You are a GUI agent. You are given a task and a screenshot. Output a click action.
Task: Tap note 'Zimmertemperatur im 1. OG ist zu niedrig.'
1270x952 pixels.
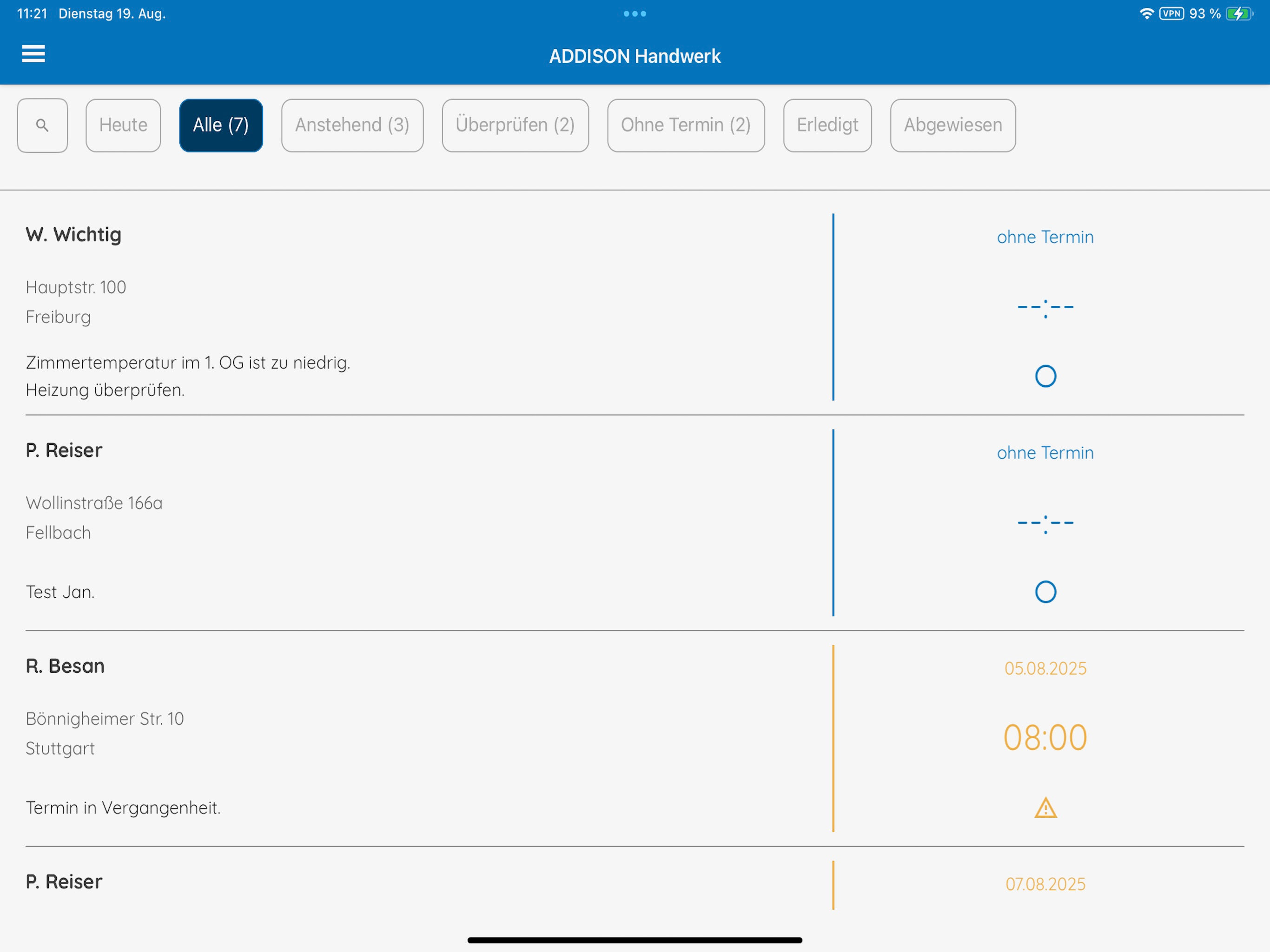coord(188,363)
